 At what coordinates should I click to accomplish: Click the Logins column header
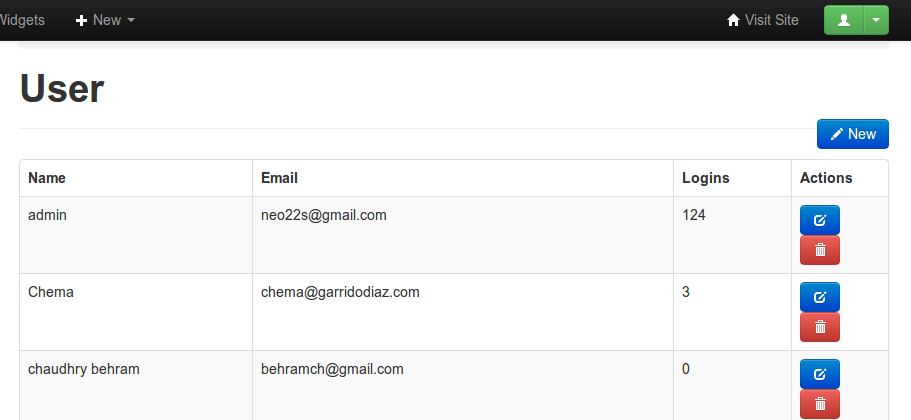pyautogui.click(x=705, y=178)
